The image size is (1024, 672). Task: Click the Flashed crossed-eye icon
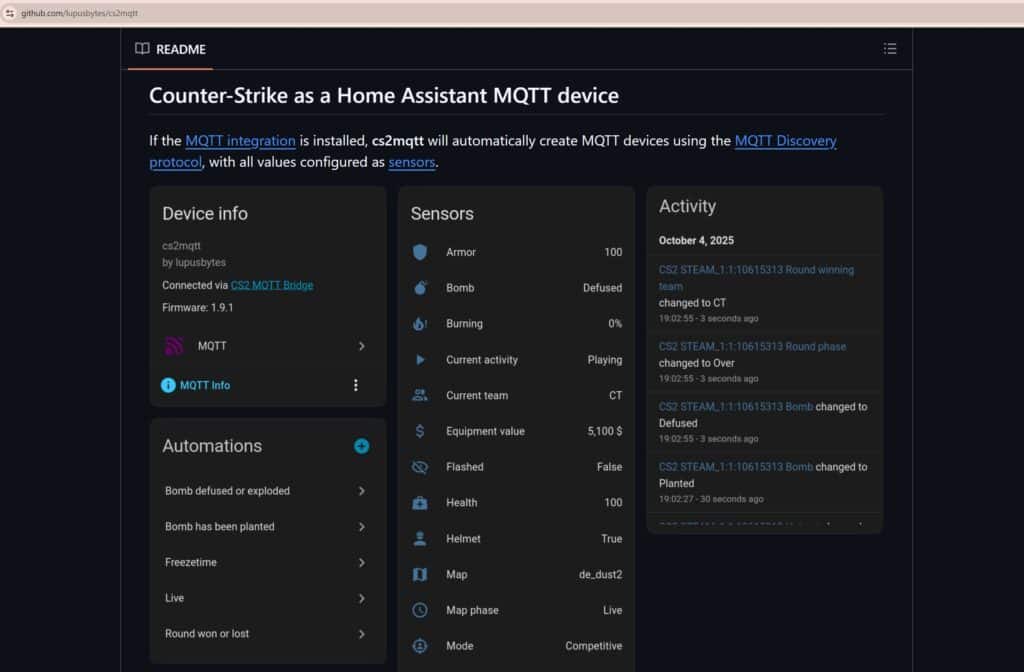coord(420,467)
